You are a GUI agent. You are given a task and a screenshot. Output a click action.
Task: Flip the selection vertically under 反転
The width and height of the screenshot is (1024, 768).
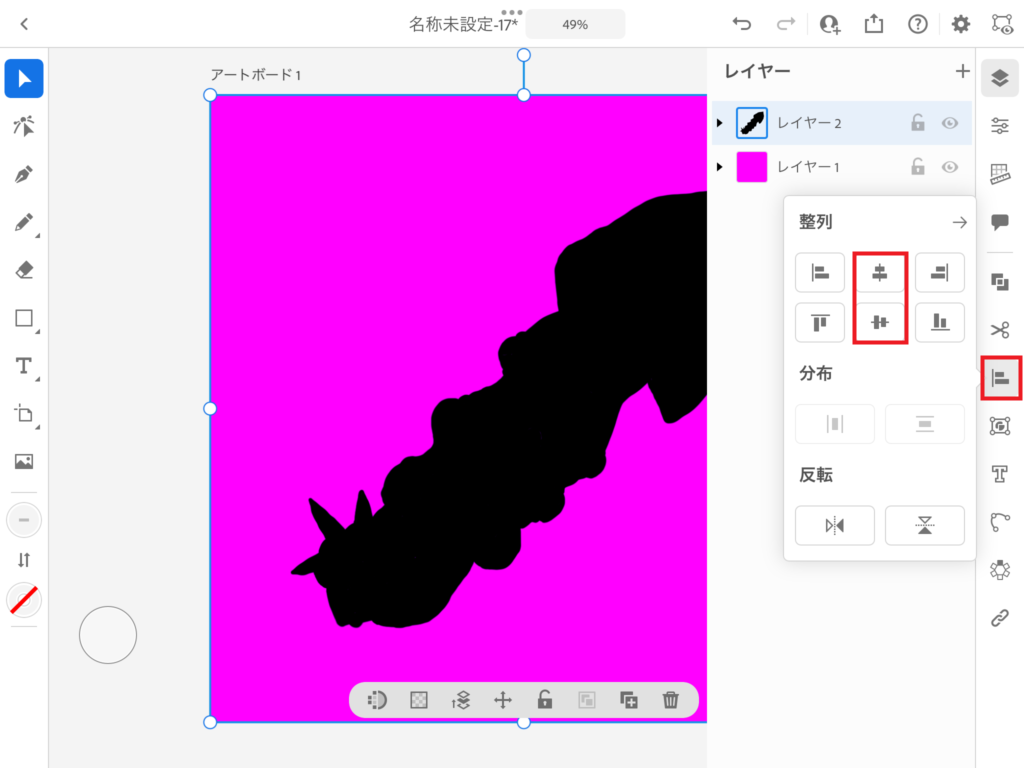coord(925,525)
